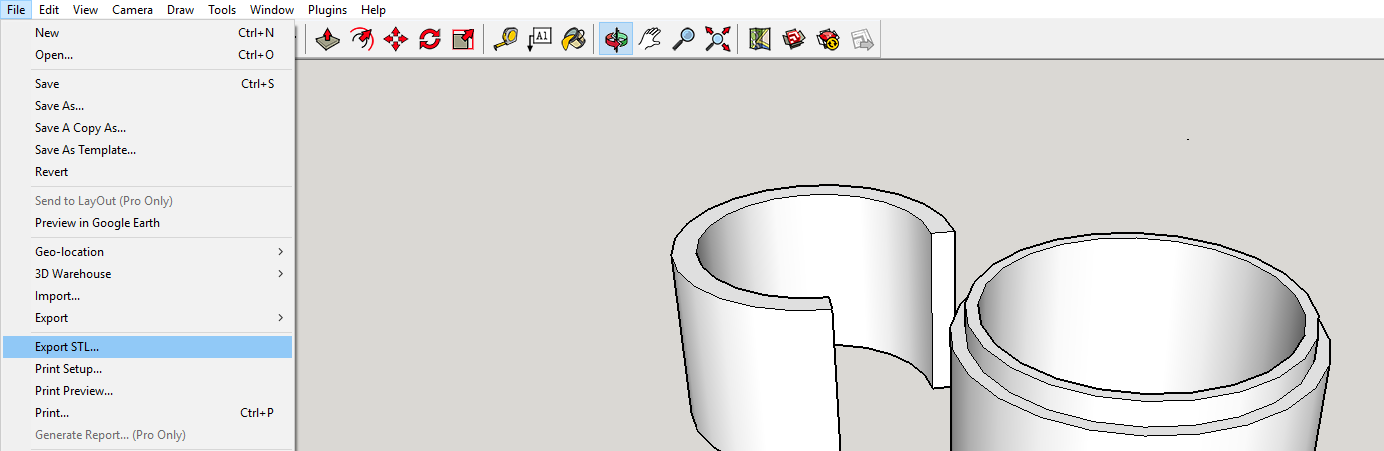The height and width of the screenshot is (451, 1384).
Task: Open the File menu
Action: click(x=16, y=9)
